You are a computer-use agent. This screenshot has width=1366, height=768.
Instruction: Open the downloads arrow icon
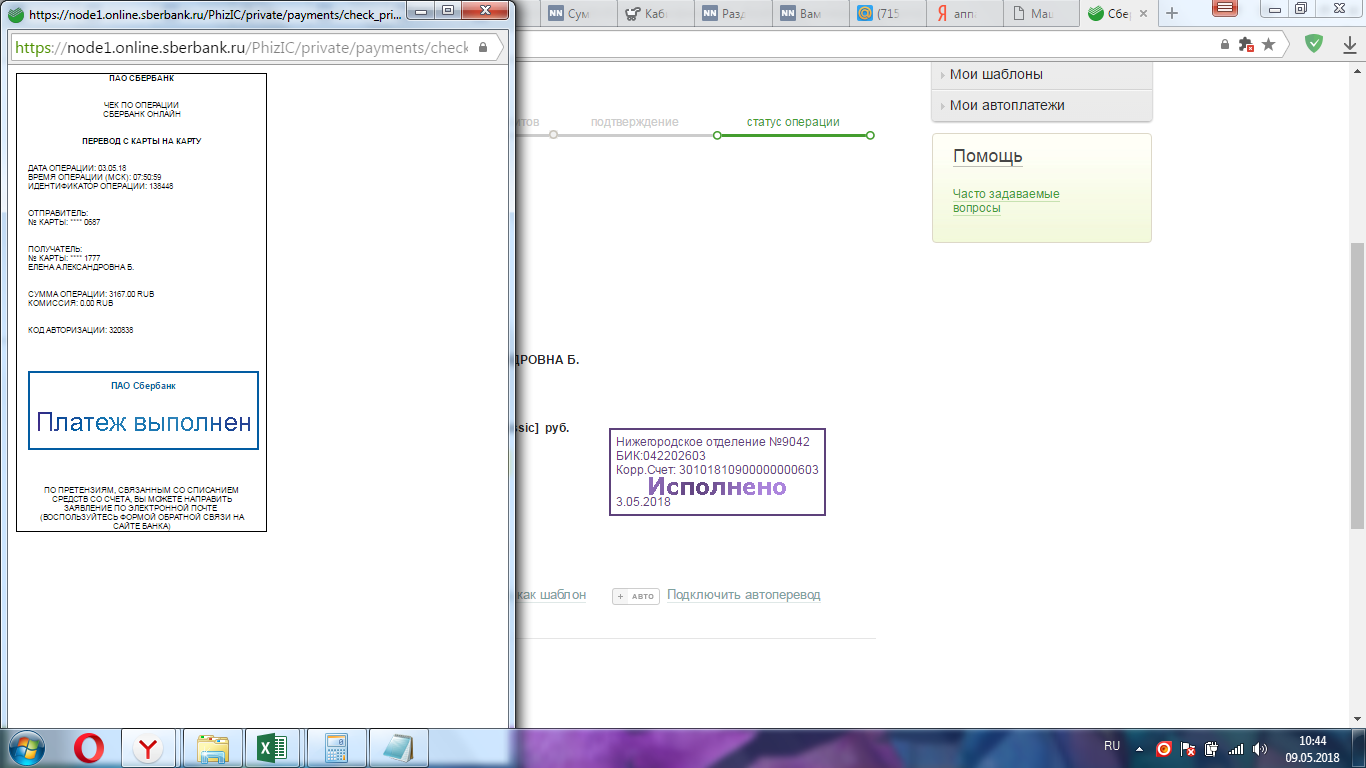pyautogui.click(x=1349, y=44)
